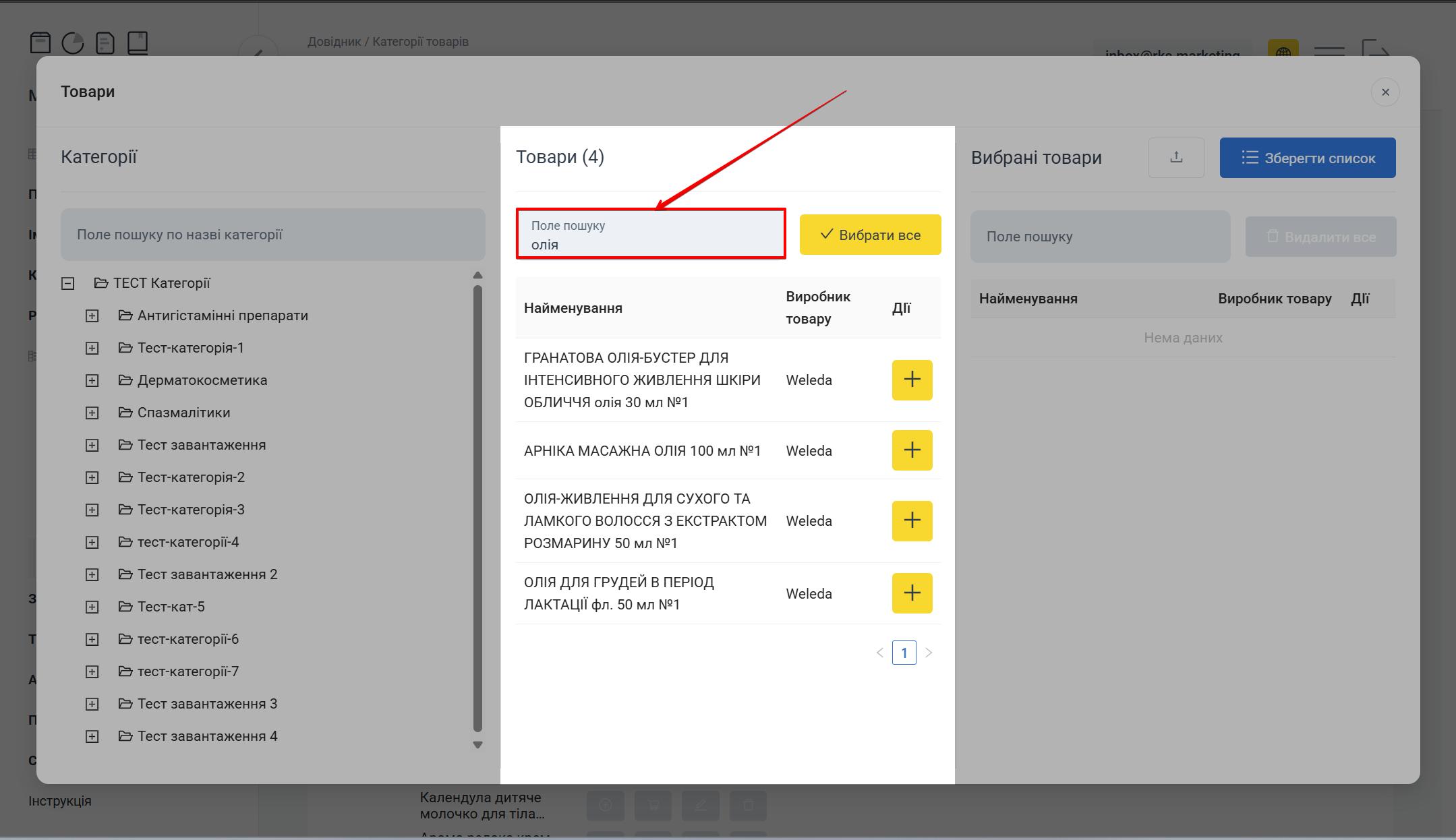Add ГРАНАТОВА ОЛІЯ-БУСТЕР product with plus button
The width and height of the screenshot is (1456, 840).
(912, 380)
